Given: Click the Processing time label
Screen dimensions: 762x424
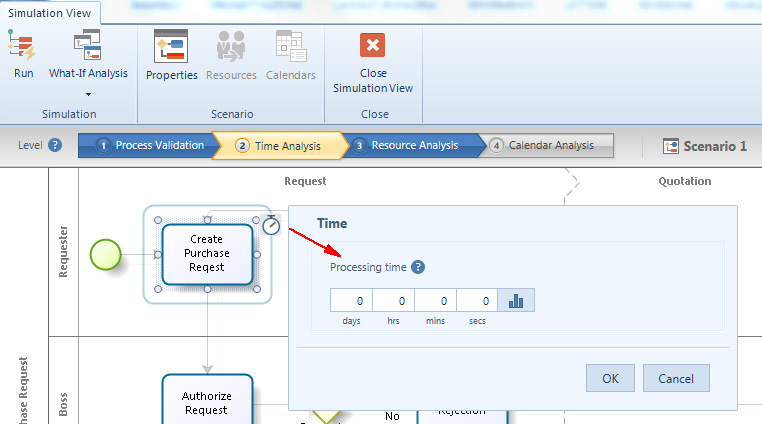Looking at the screenshot, I should [x=368, y=267].
